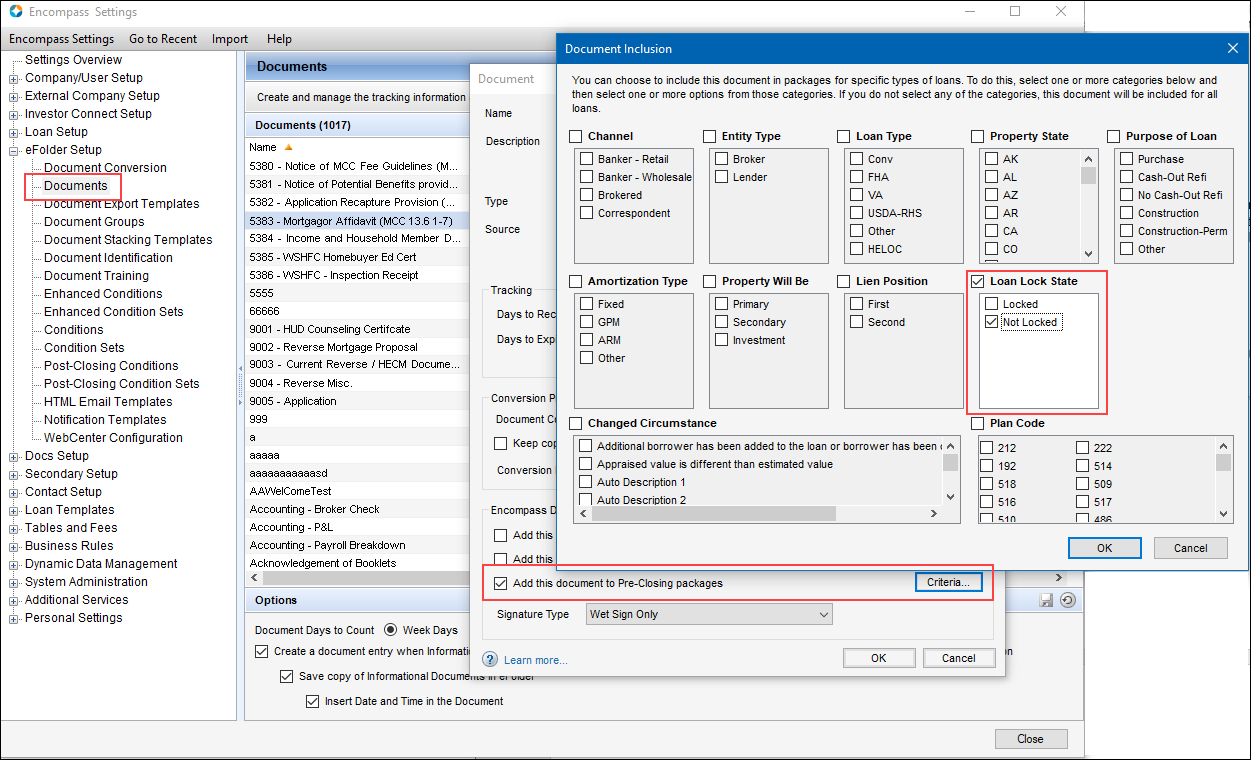
Task: Select Document Conversion tree item
Action: [105, 168]
